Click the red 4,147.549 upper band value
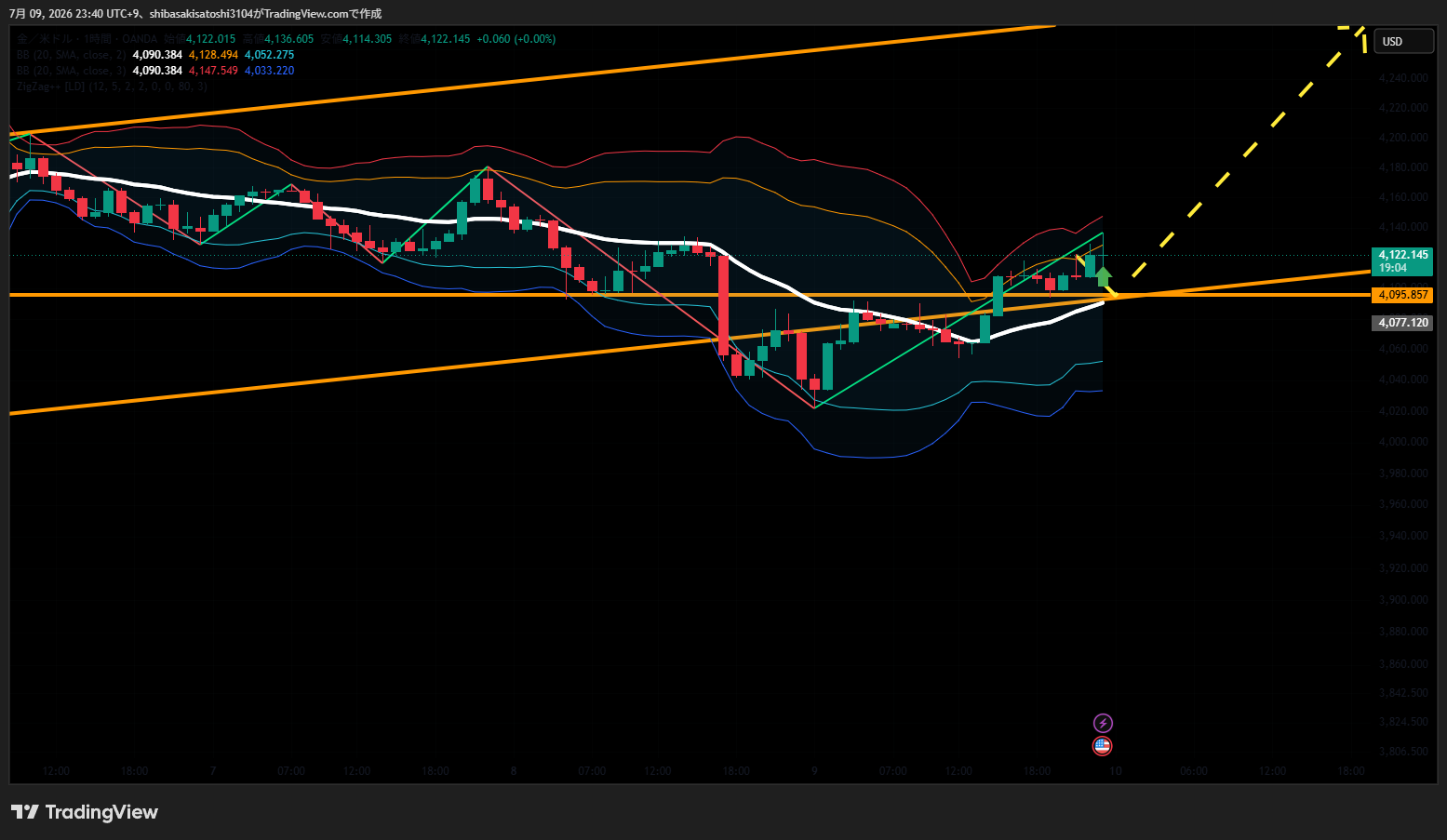Image resolution: width=1447 pixels, height=840 pixels. point(213,71)
